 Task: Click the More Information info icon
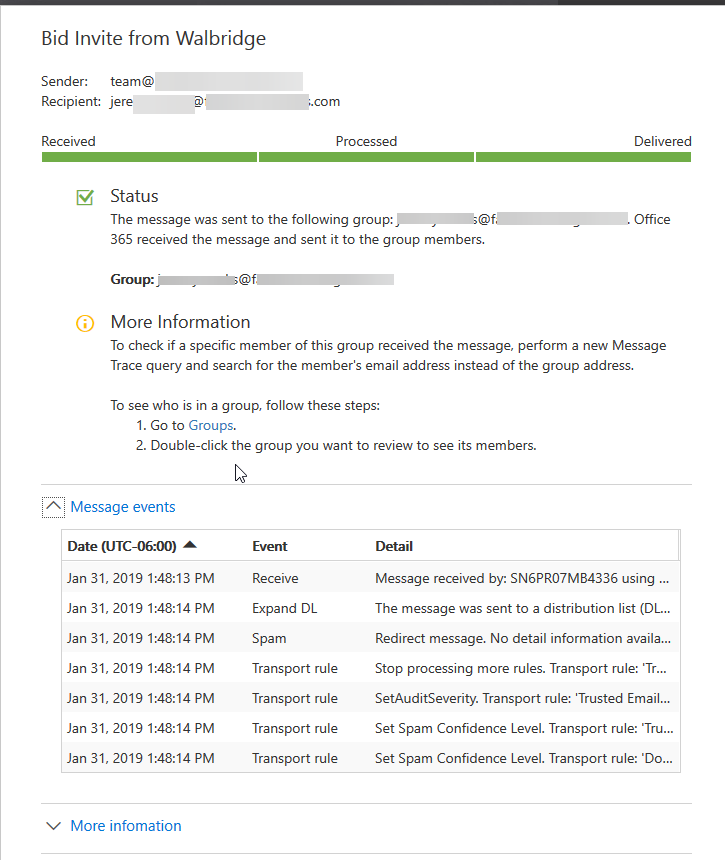(85, 323)
